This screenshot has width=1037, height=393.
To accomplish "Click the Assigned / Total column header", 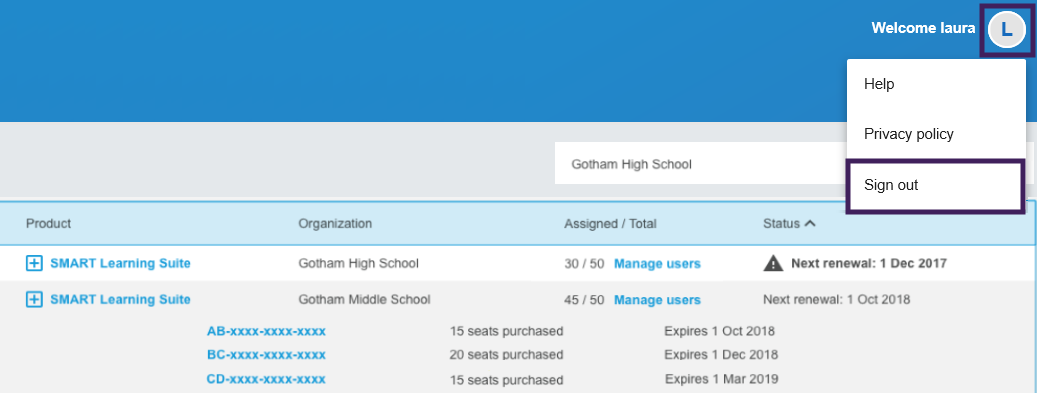I will 610,224.
